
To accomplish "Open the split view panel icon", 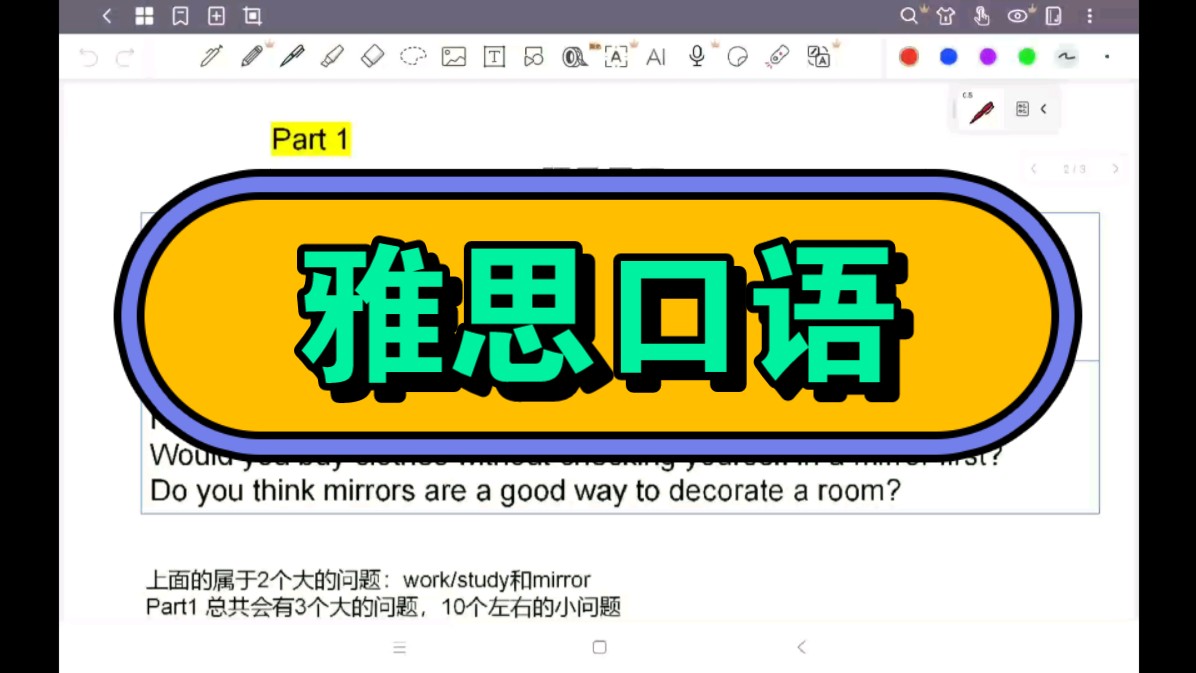I will point(1053,16).
